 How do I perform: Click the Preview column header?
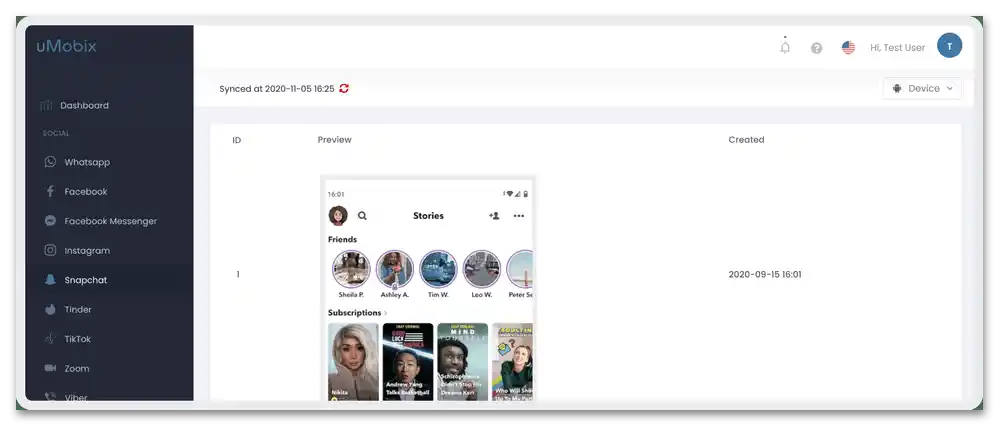point(334,140)
